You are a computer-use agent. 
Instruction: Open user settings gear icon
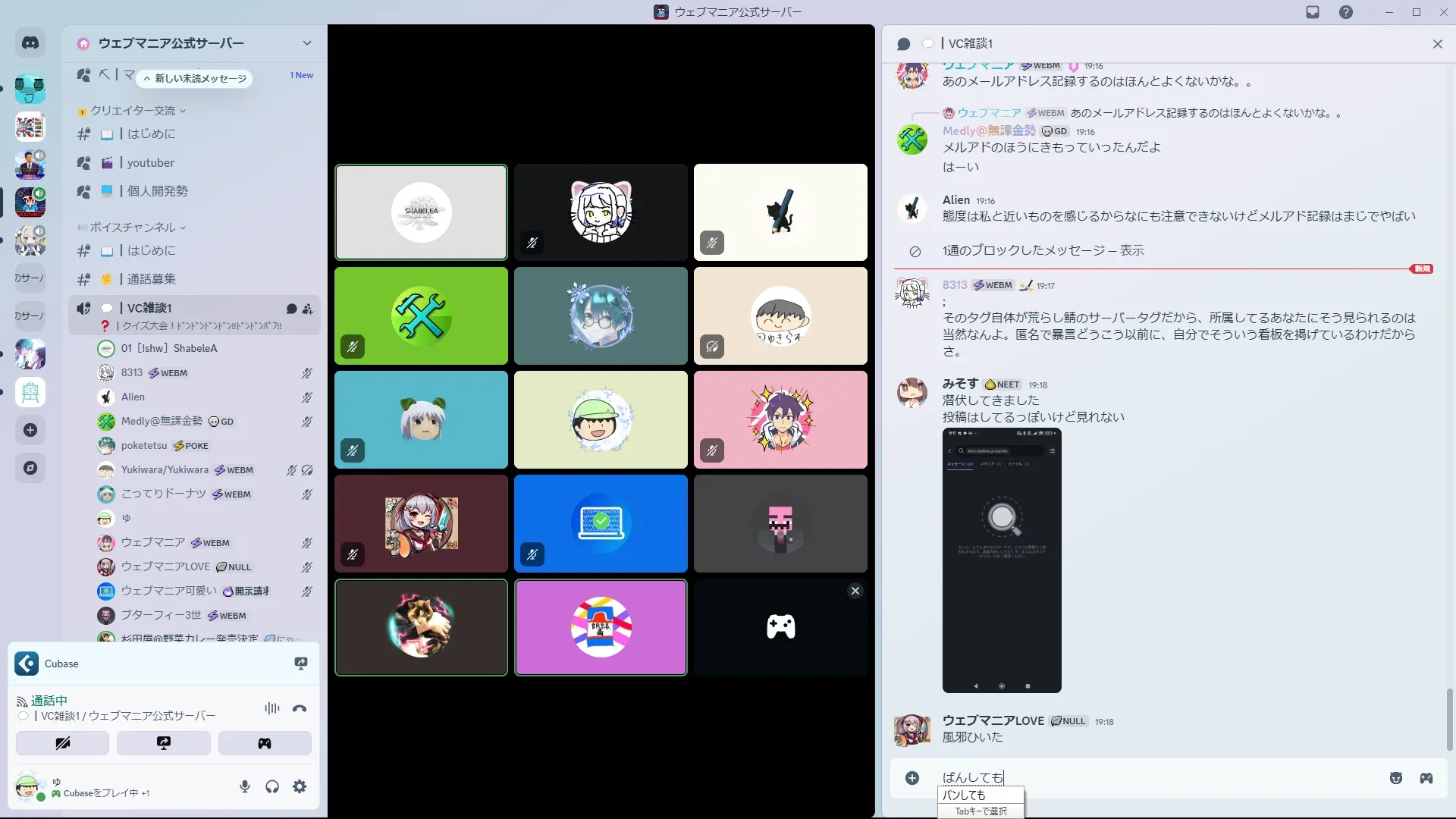coord(300,786)
